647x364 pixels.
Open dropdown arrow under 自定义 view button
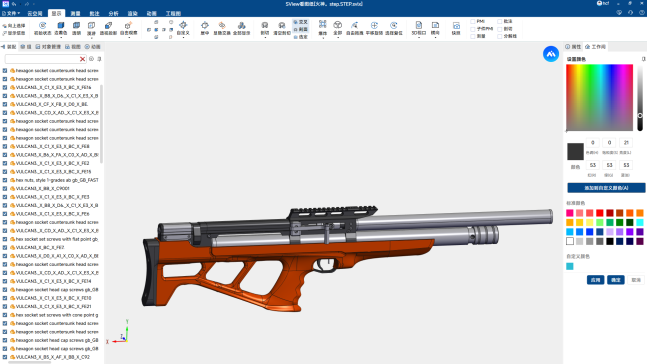click(x=183, y=38)
